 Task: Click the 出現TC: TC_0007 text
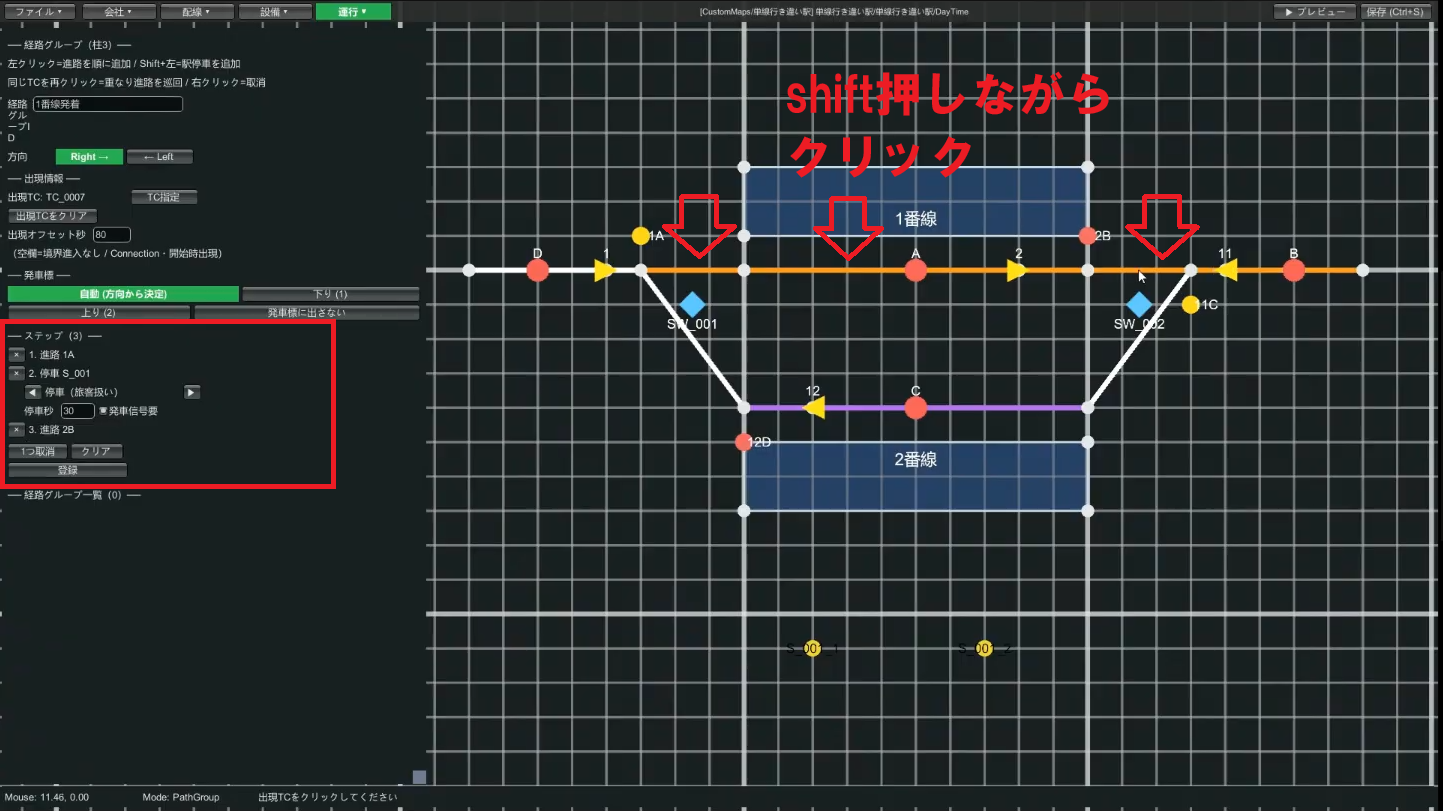click(46, 197)
